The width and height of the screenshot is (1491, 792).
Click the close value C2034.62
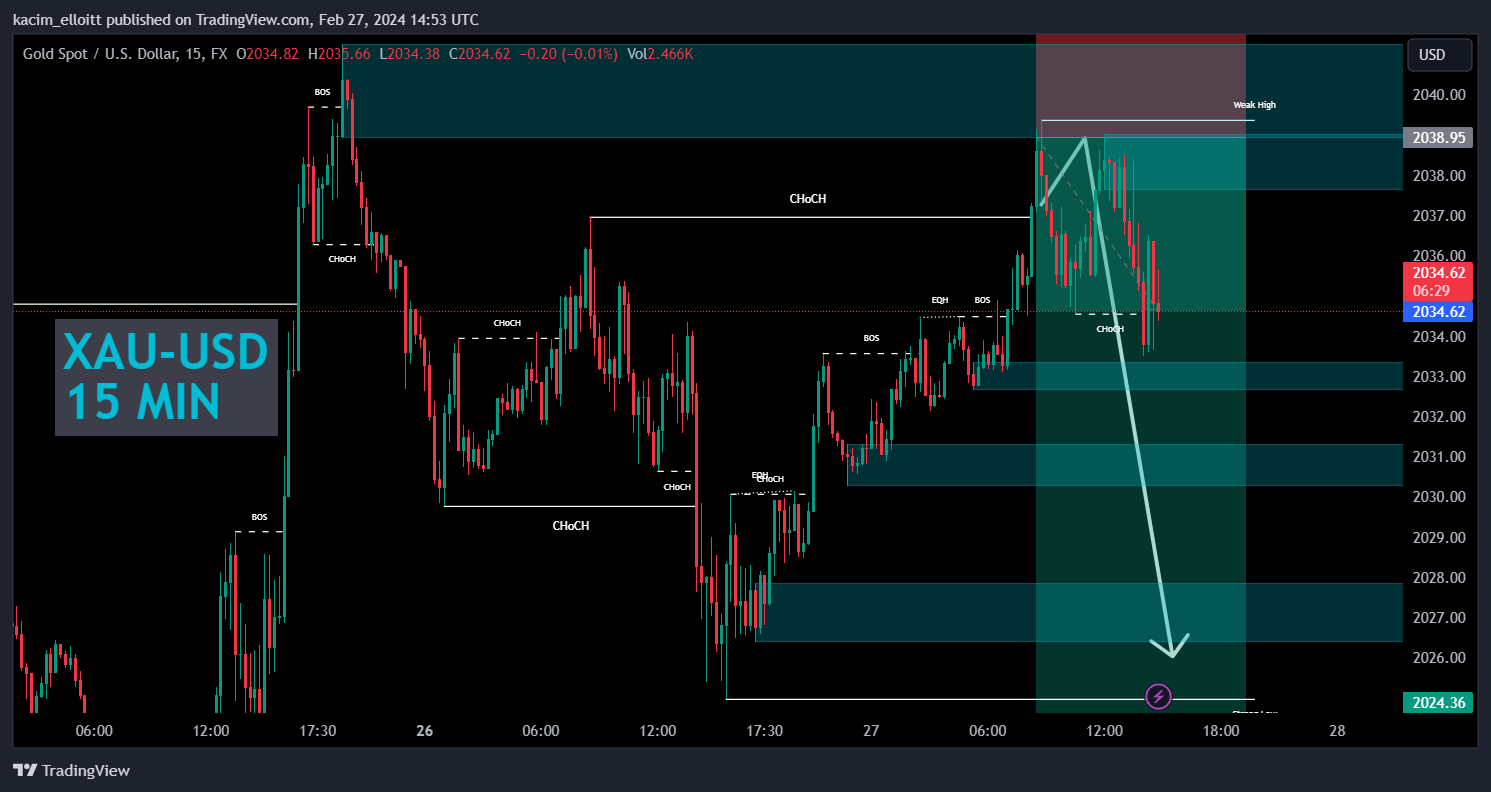pyautogui.click(x=480, y=54)
